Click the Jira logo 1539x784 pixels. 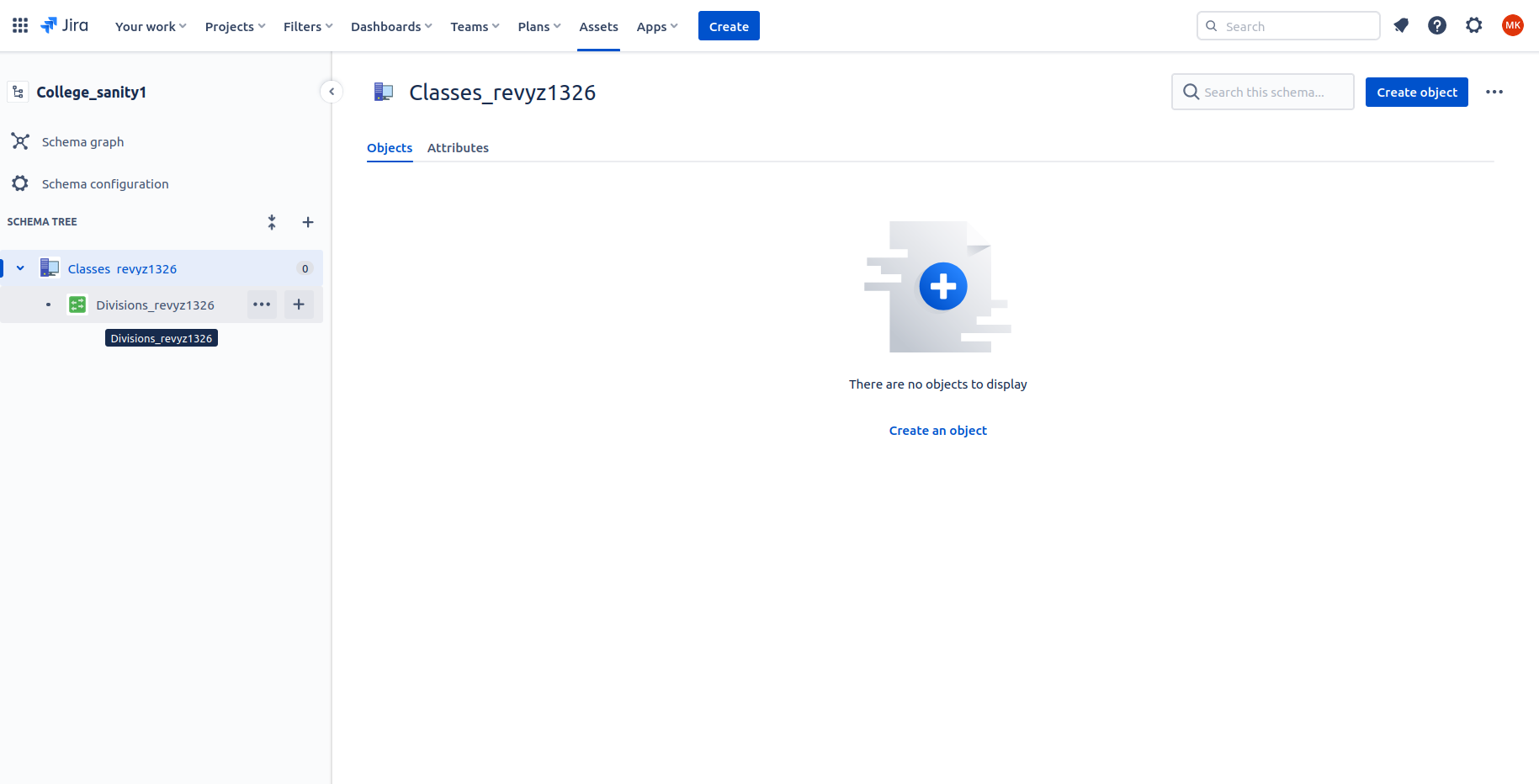click(x=65, y=26)
